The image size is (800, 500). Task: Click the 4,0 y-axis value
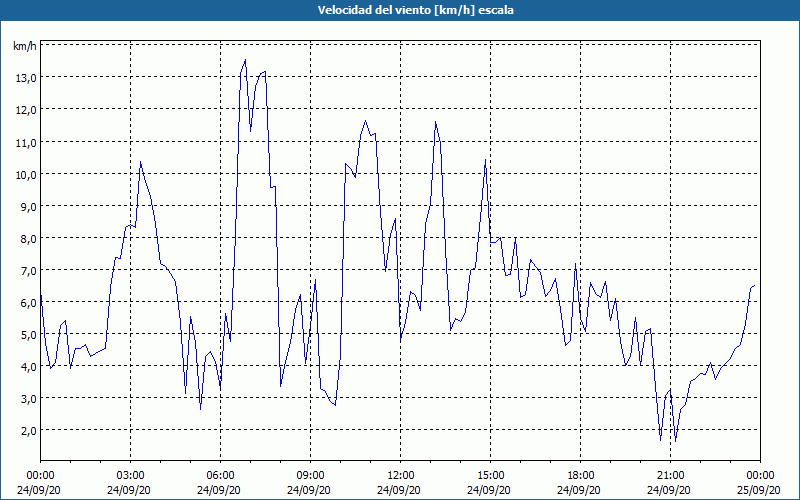tap(28, 366)
